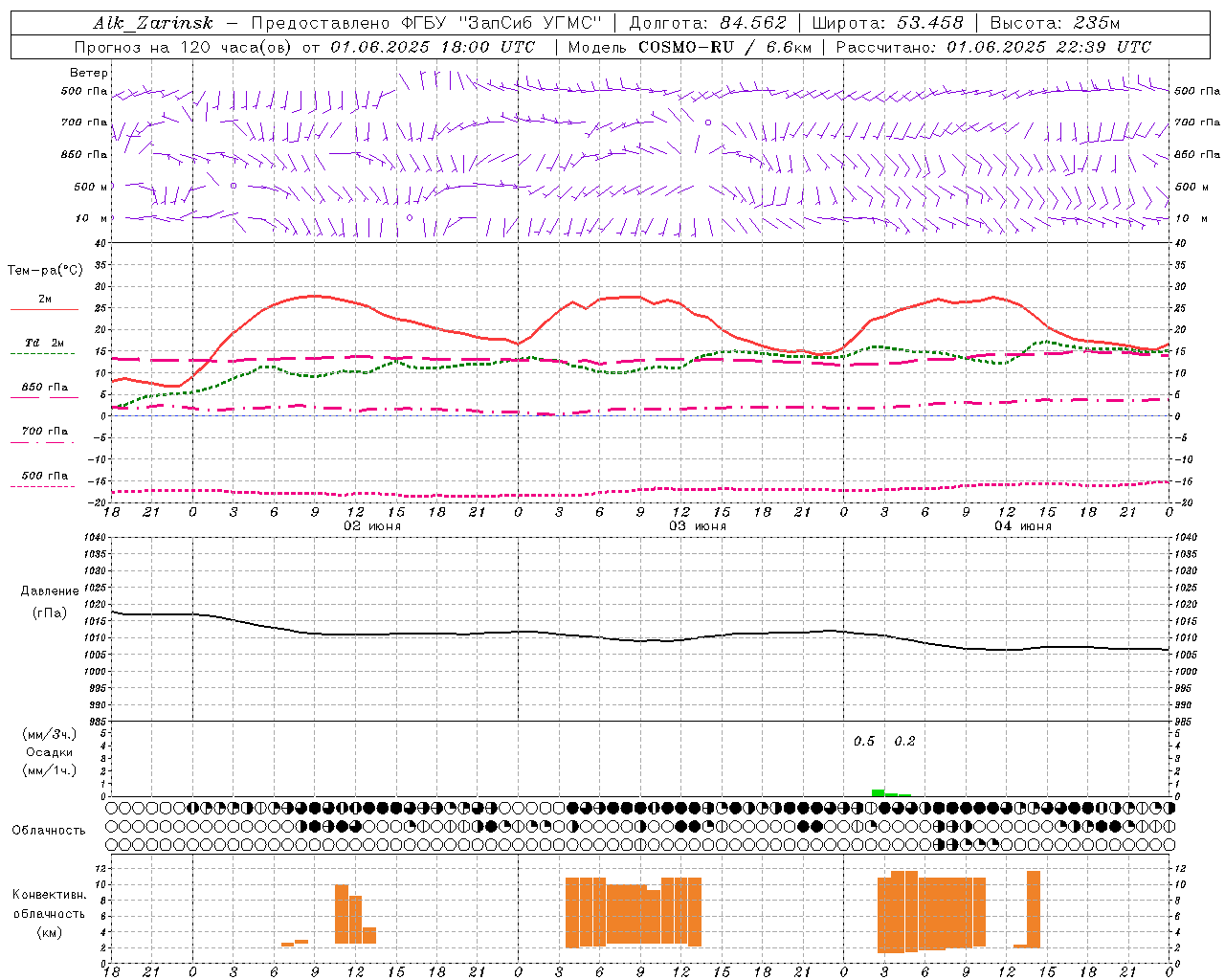Click the '02 июня' date label
1225x980 pixels.
tap(372, 526)
